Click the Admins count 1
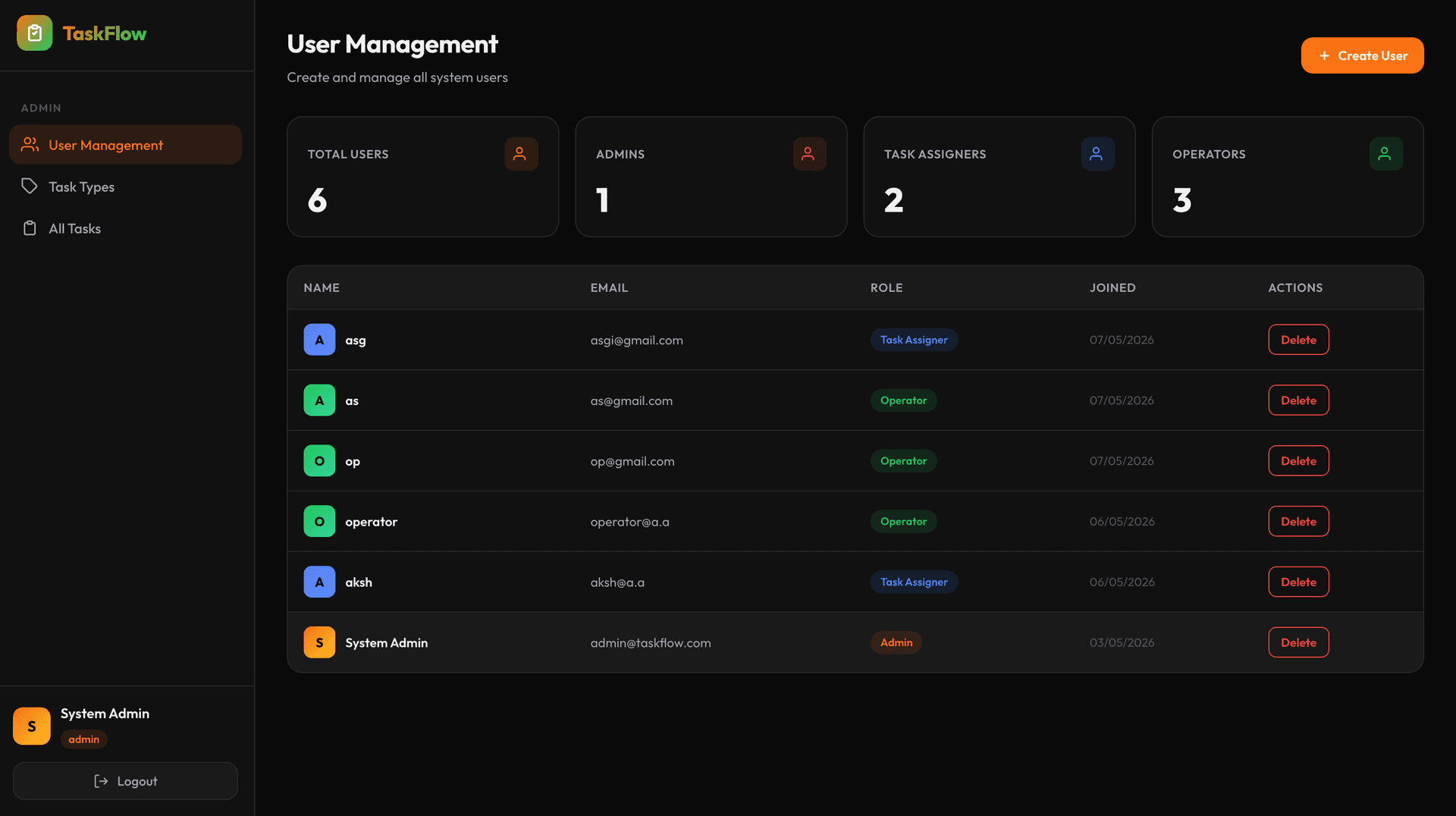The height and width of the screenshot is (816, 1456). (602, 201)
